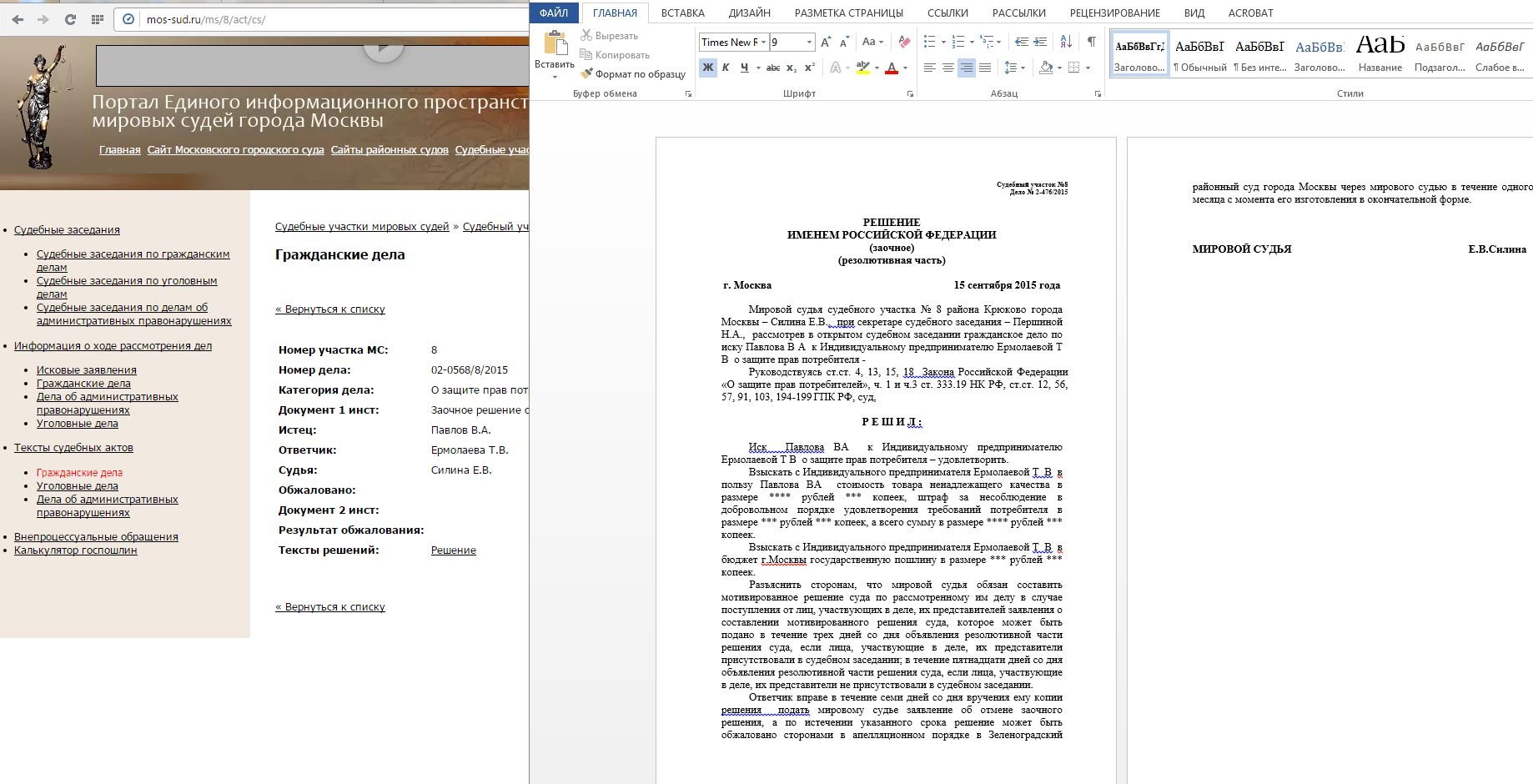
Task: Switch to the ССЫЛКИ ribbon tab
Action: 947,13
